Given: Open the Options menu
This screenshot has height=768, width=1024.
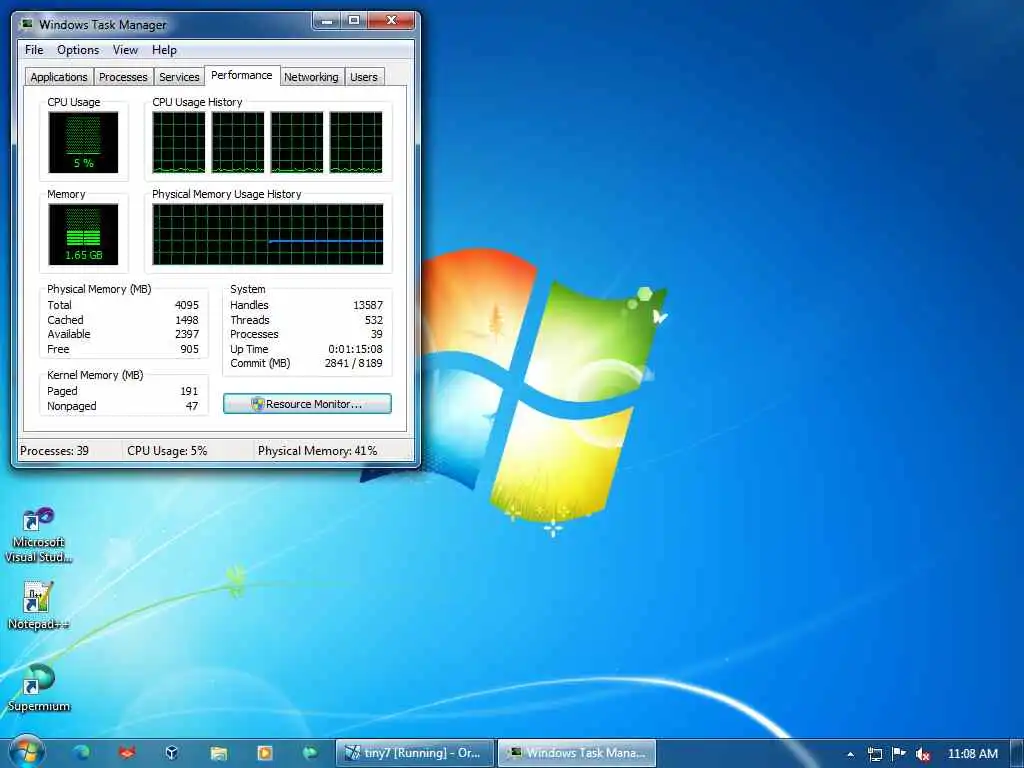Looking at the screenshot, I should [78, 50].
